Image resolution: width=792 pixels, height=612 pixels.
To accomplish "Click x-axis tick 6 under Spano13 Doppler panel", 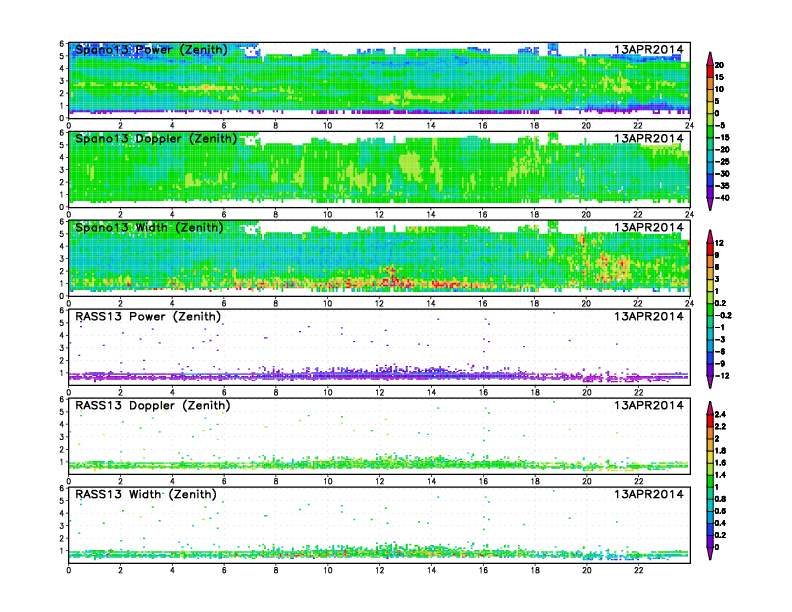I will click(224, 215).
